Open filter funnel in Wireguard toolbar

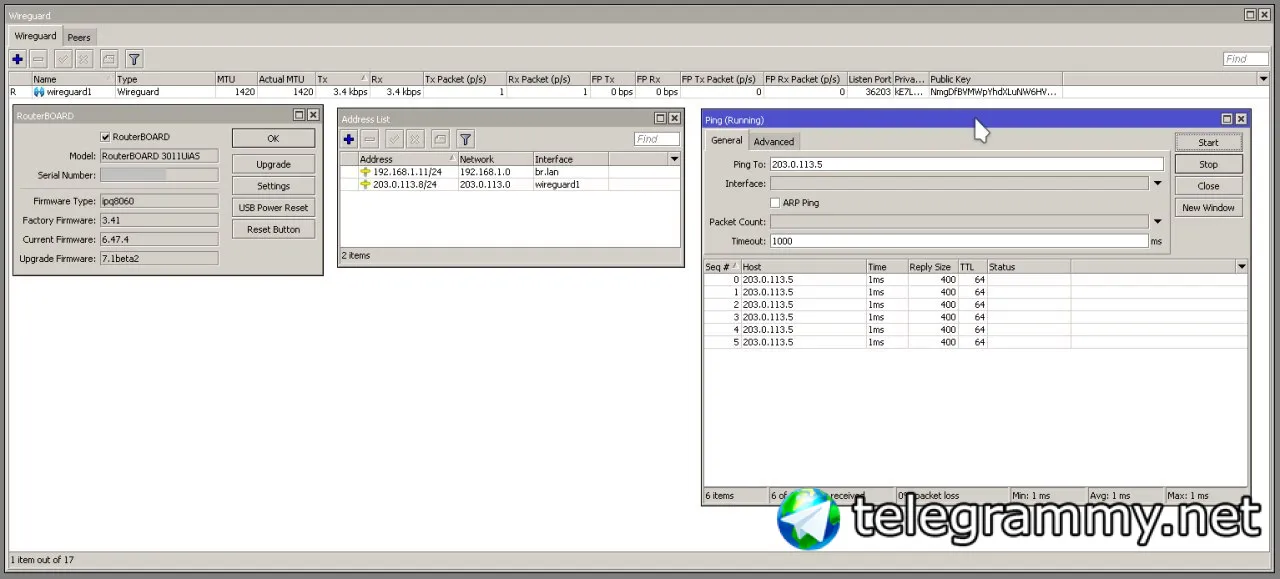pos(134,59)
